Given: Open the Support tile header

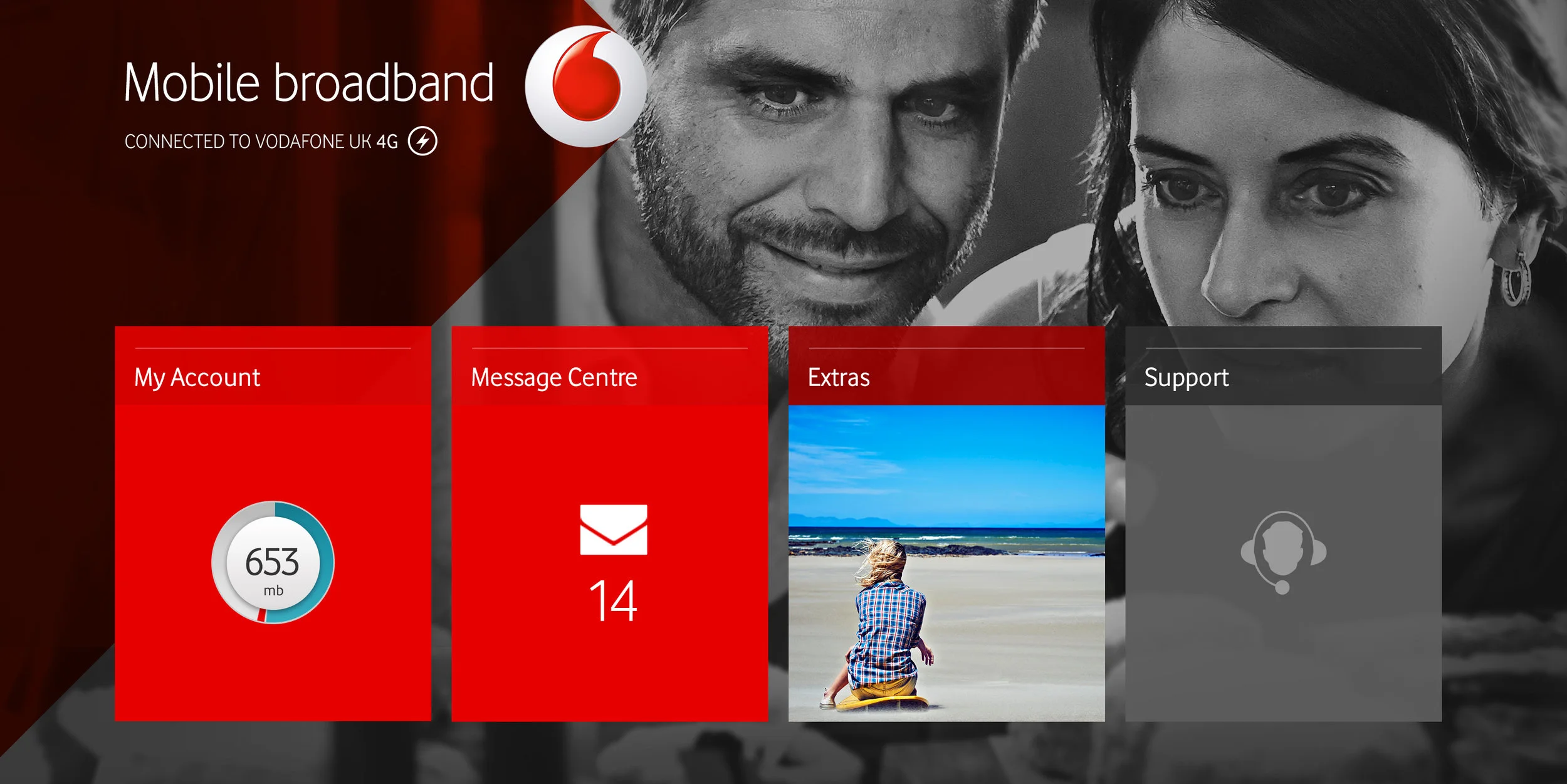Looking at the screenshot, I should [x=1283, y=365].
